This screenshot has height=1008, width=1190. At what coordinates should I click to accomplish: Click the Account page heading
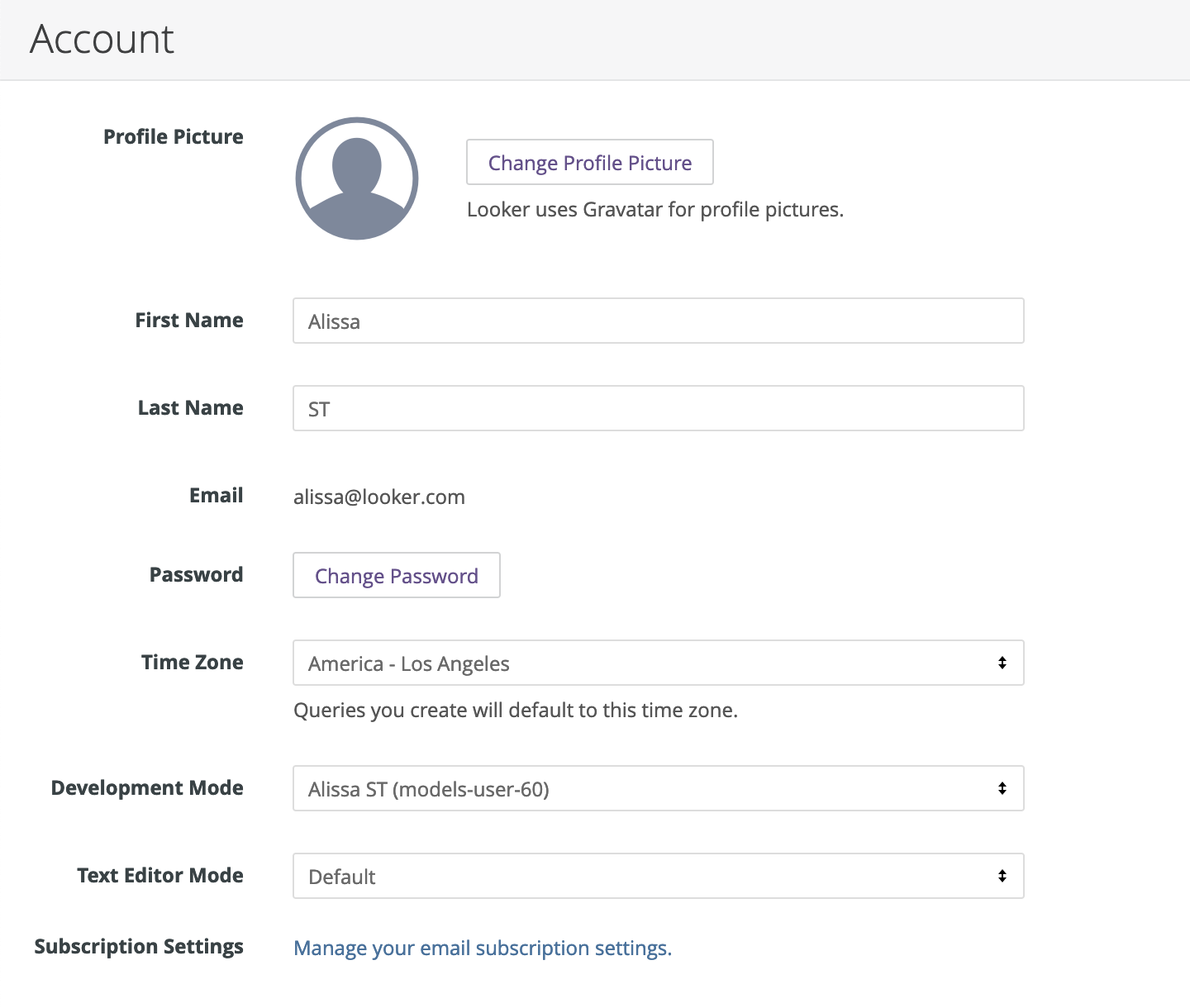(x=102, y=40)
